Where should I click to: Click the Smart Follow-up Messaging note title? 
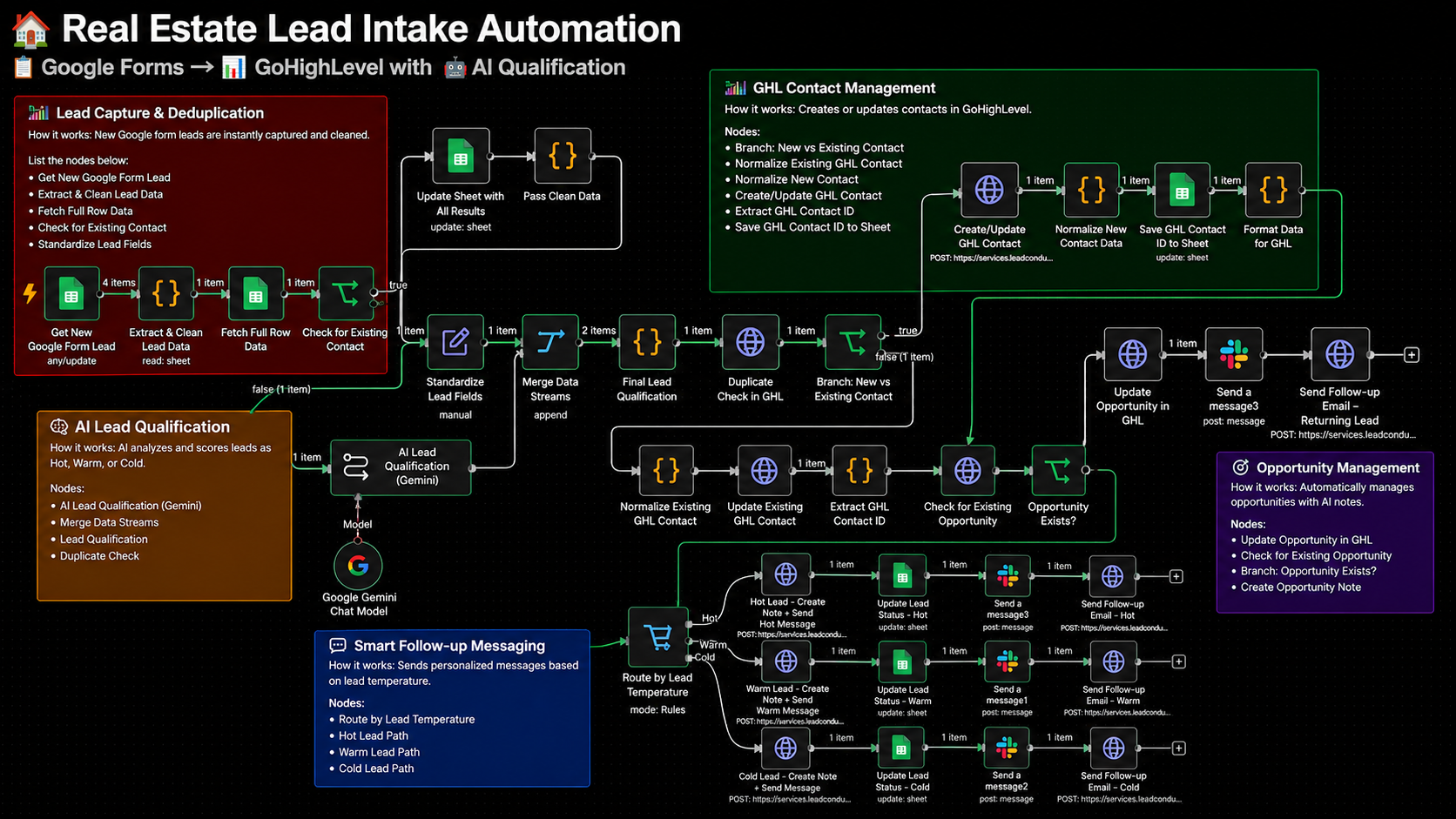[449, 646]
